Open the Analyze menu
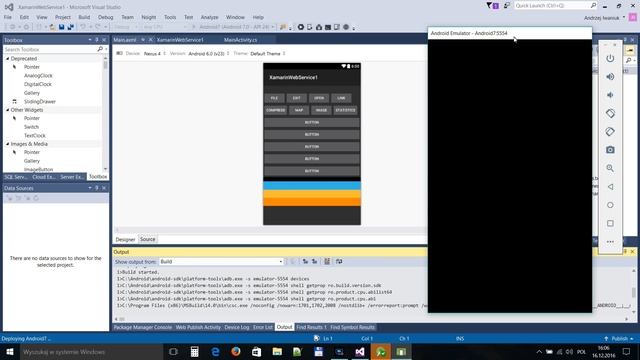The width and height of the screenshot is (640, 360). coord(209,17)
